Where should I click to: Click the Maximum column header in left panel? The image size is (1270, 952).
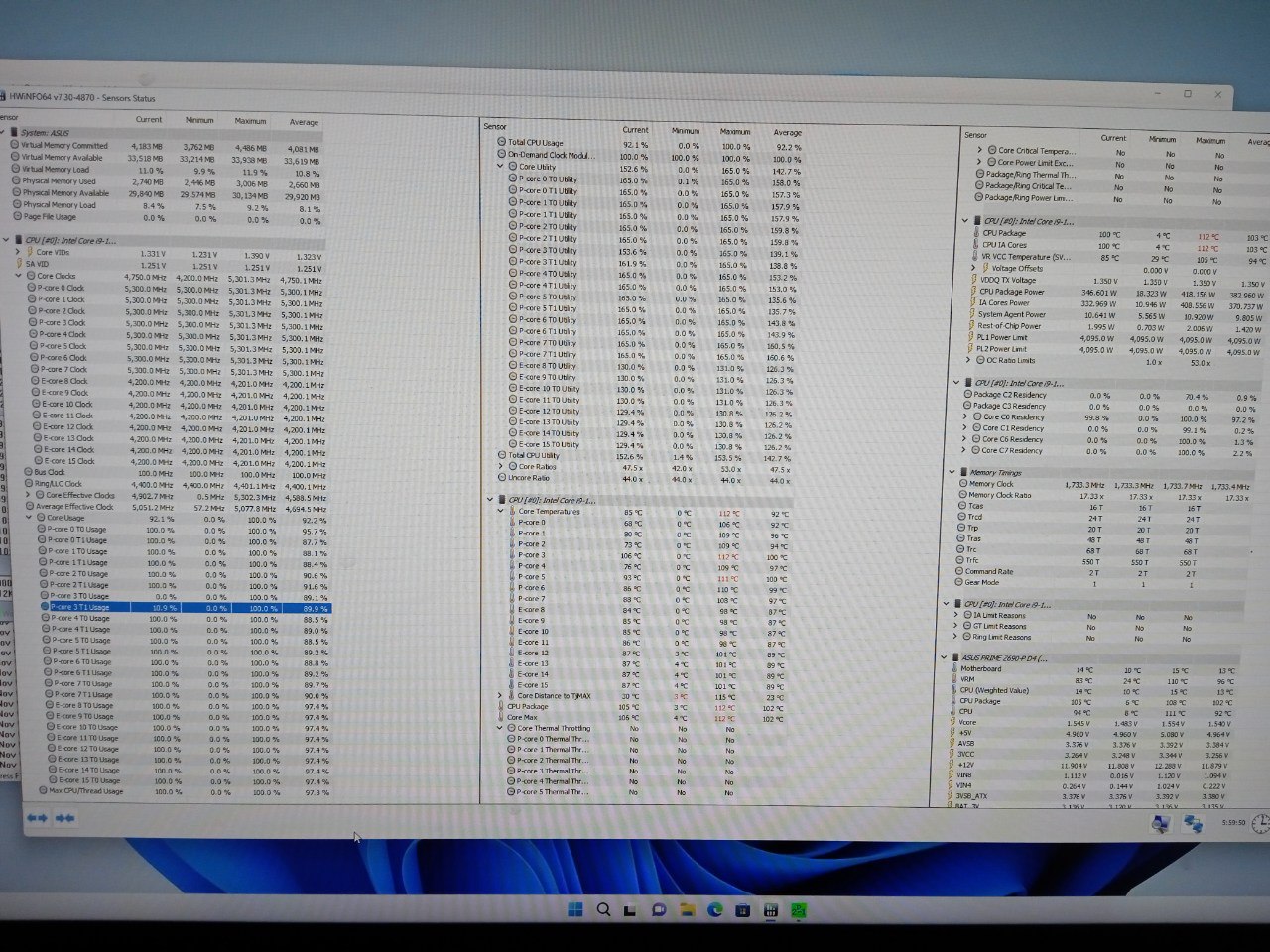pyautogui.click(x=250, y=121)
